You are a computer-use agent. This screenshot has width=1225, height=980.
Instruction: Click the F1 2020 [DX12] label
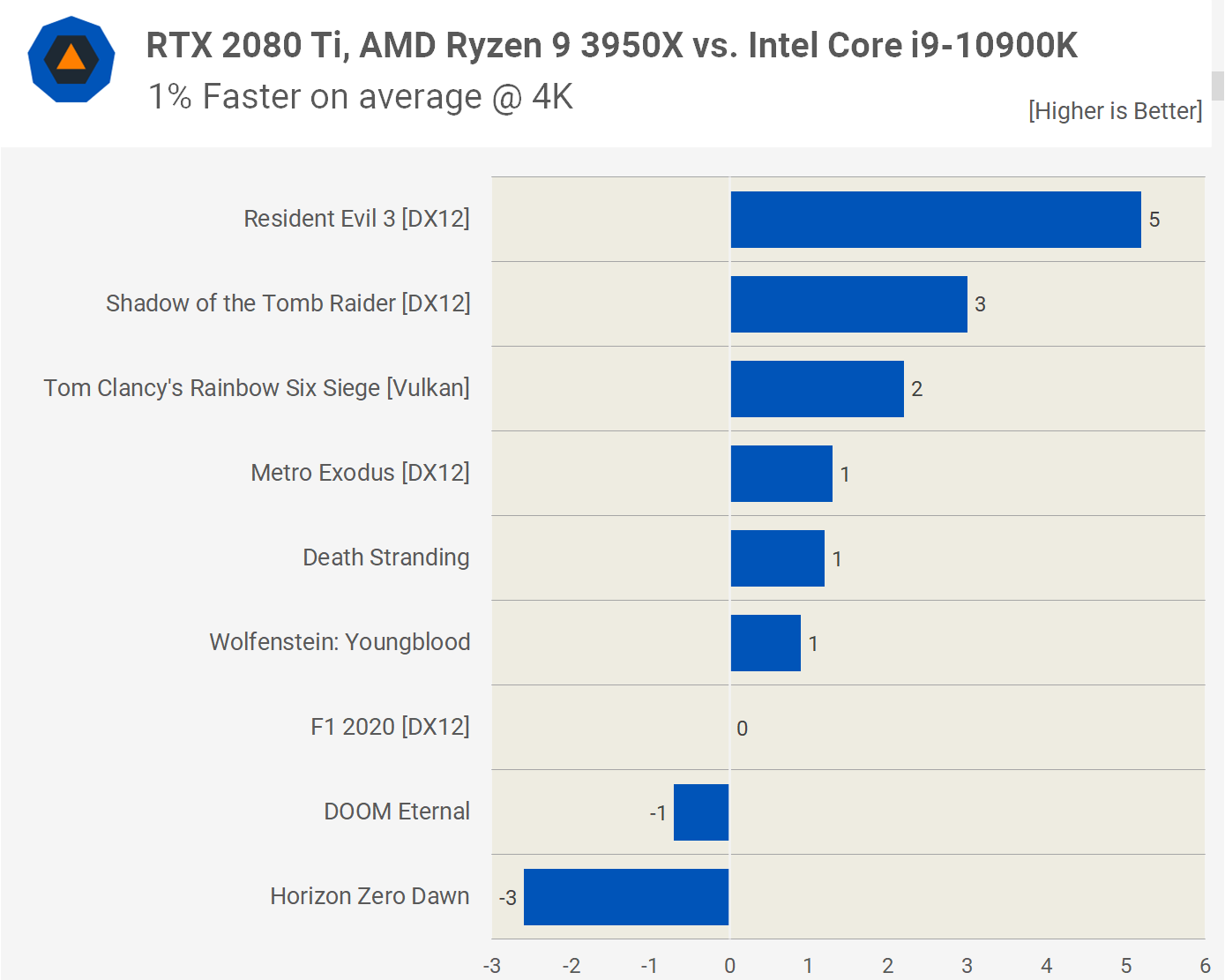tap(390, 727)
